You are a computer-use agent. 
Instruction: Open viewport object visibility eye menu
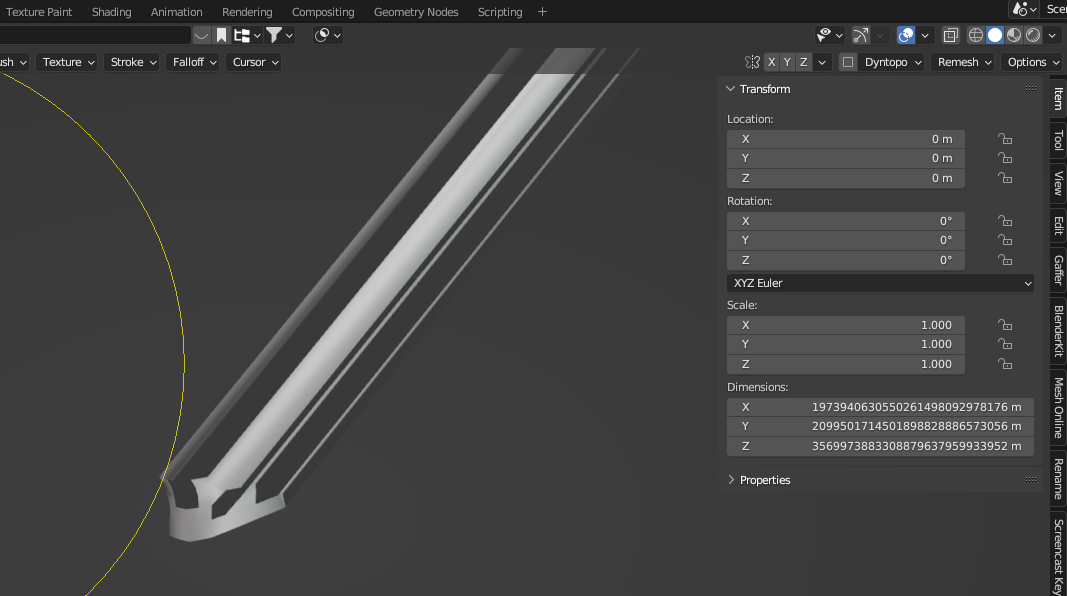(x=830, y=35)
